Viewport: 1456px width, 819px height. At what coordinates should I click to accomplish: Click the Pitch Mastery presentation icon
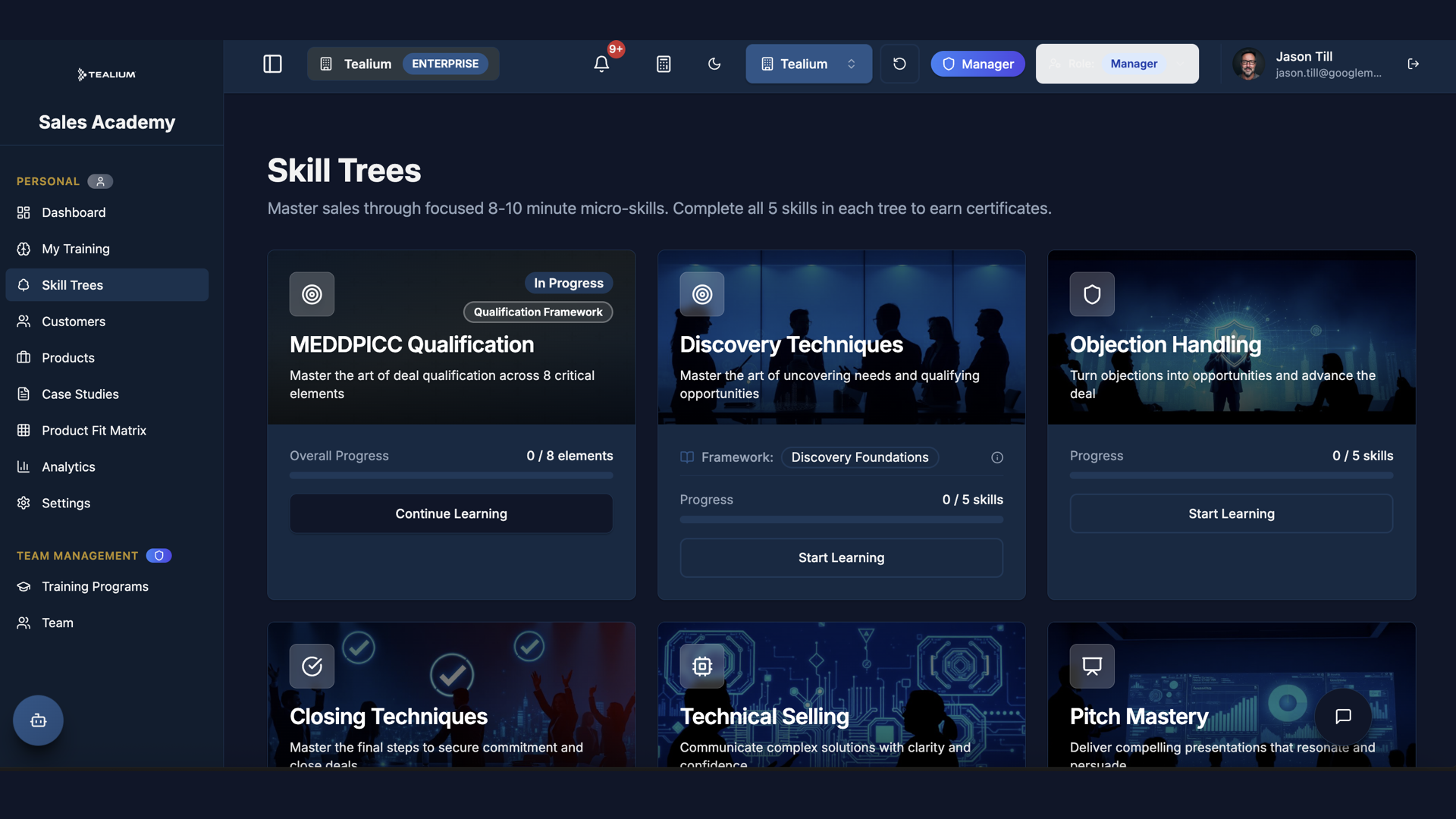(x=1092, y=667)
